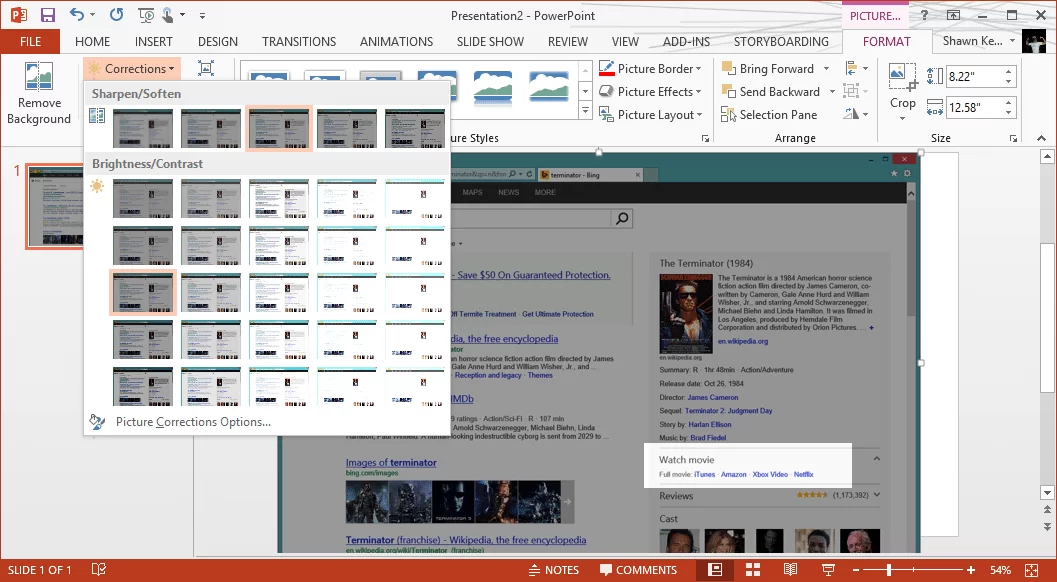Open the Selection Pane

pos(768,115)
